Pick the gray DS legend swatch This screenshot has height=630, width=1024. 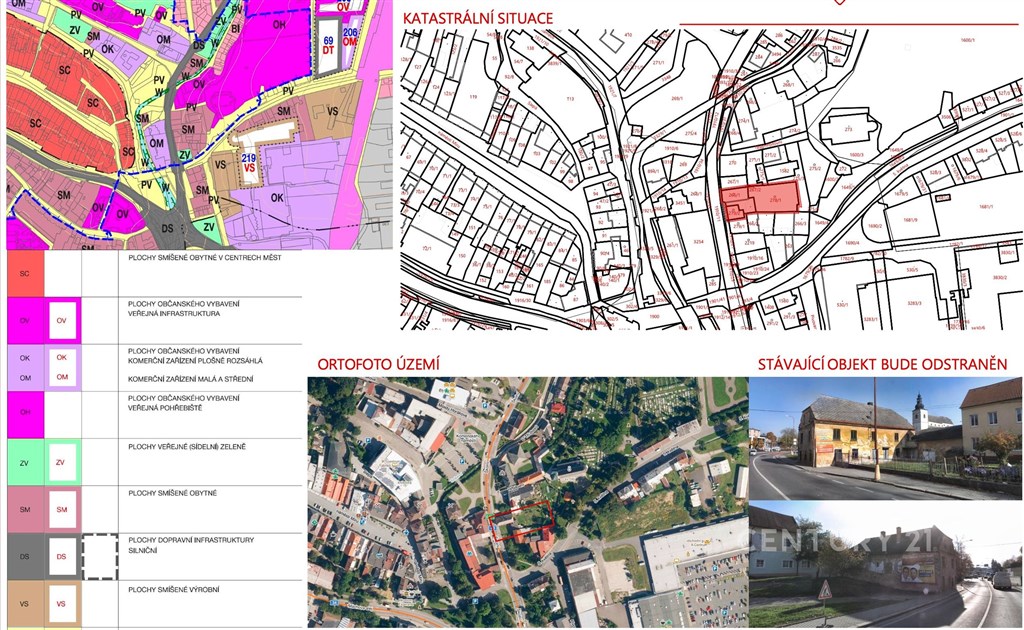pos(25,556)
